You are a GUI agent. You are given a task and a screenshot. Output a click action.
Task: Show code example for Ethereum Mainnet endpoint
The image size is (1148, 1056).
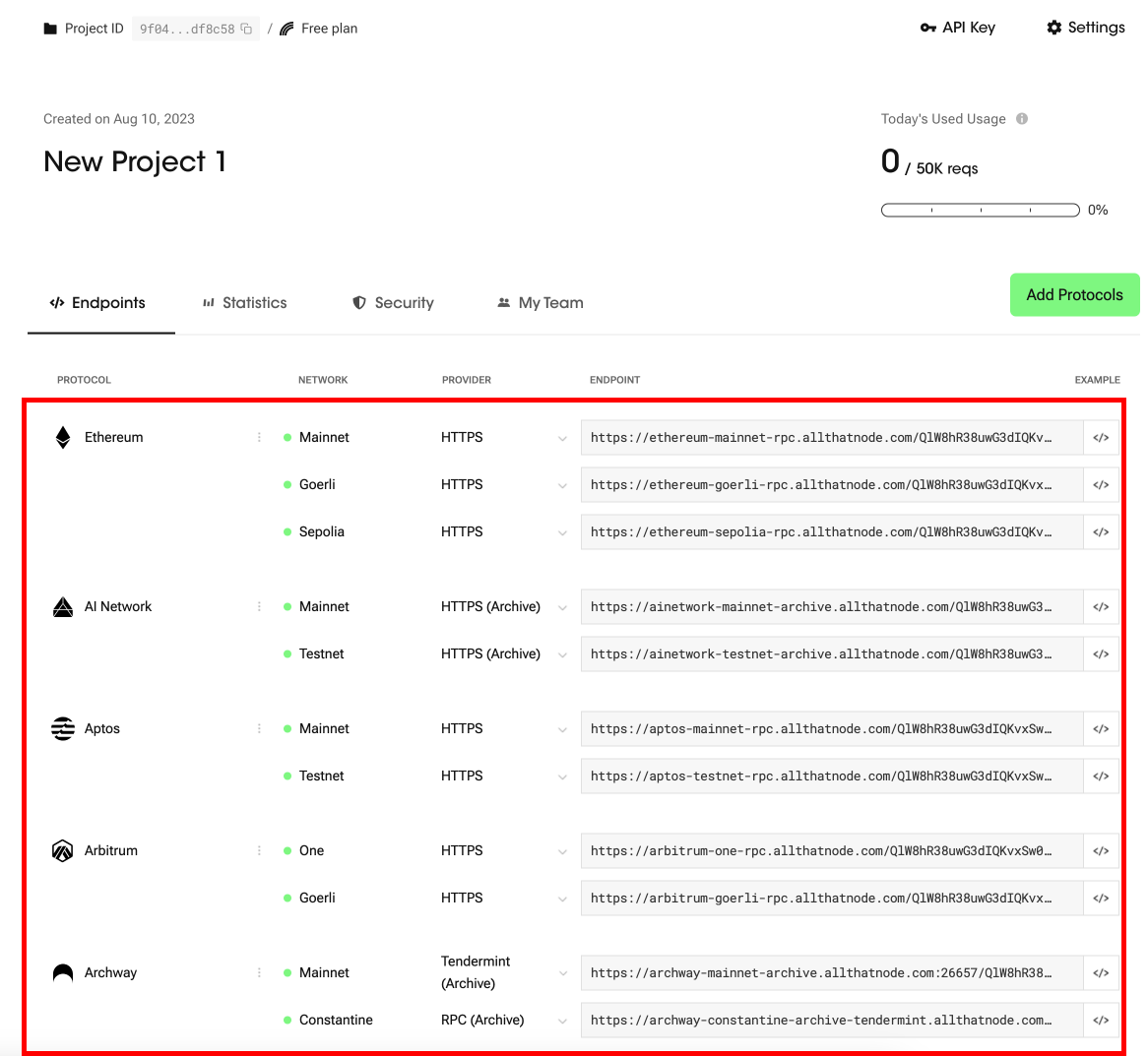(1101, 438)
